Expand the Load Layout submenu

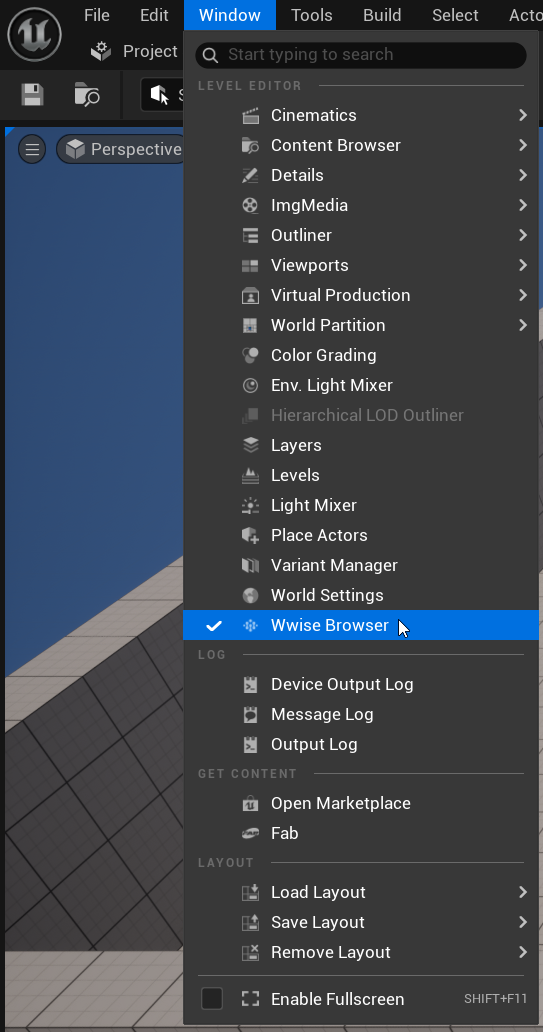(x=361, y=892)
